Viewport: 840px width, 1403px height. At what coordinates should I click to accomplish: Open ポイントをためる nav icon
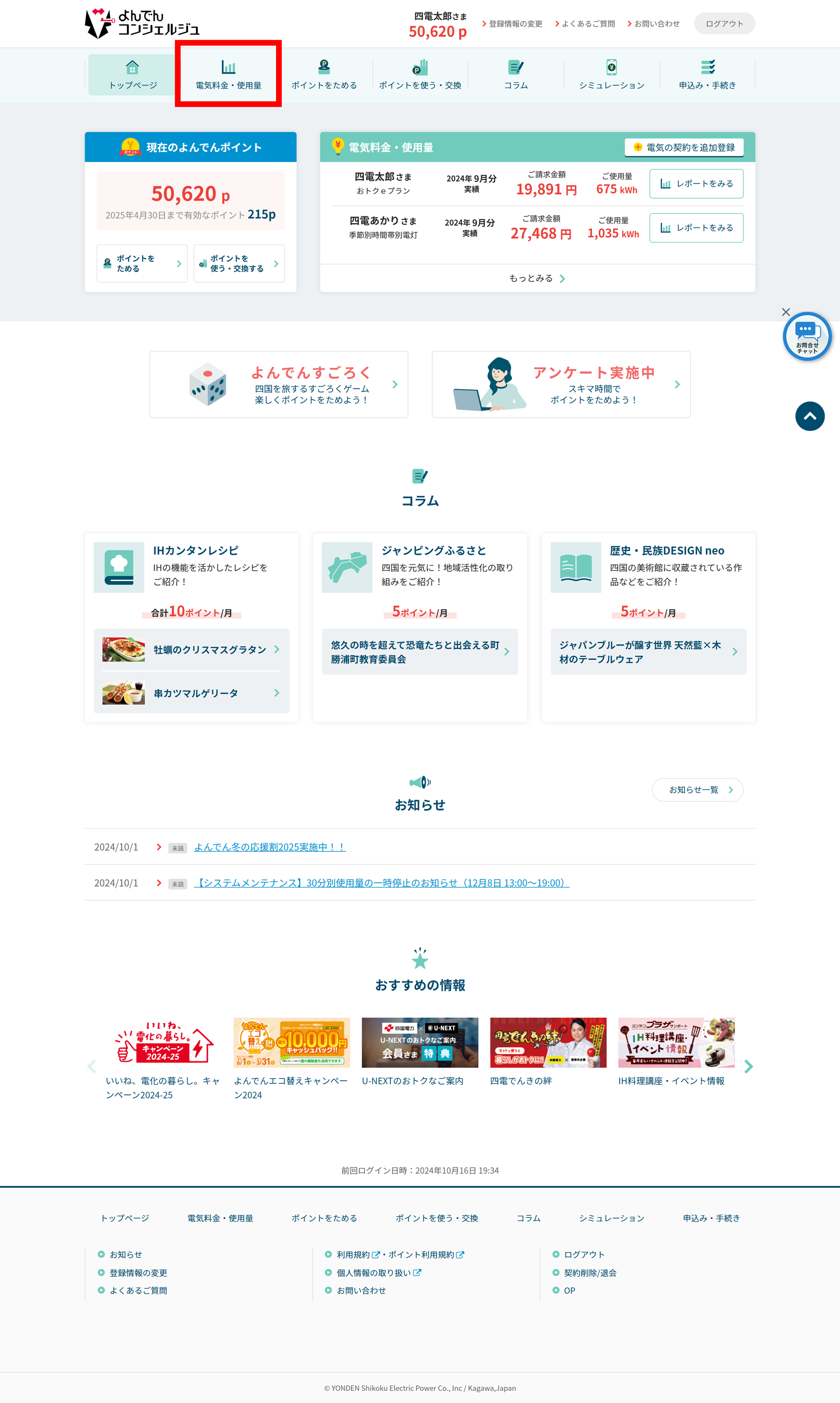click(324, 67)
